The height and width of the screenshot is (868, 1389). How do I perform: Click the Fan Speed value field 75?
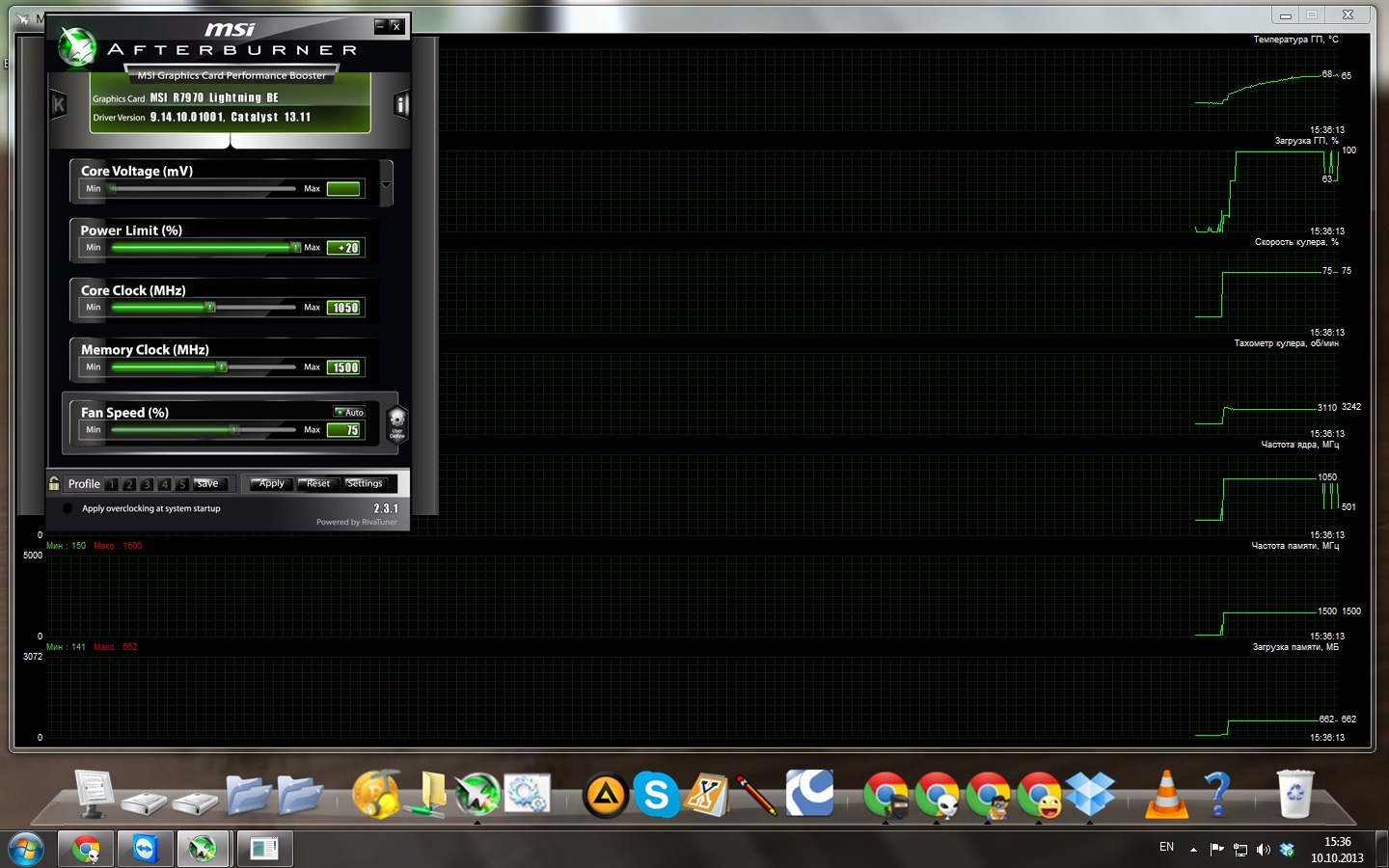click(x=344, y=430)
